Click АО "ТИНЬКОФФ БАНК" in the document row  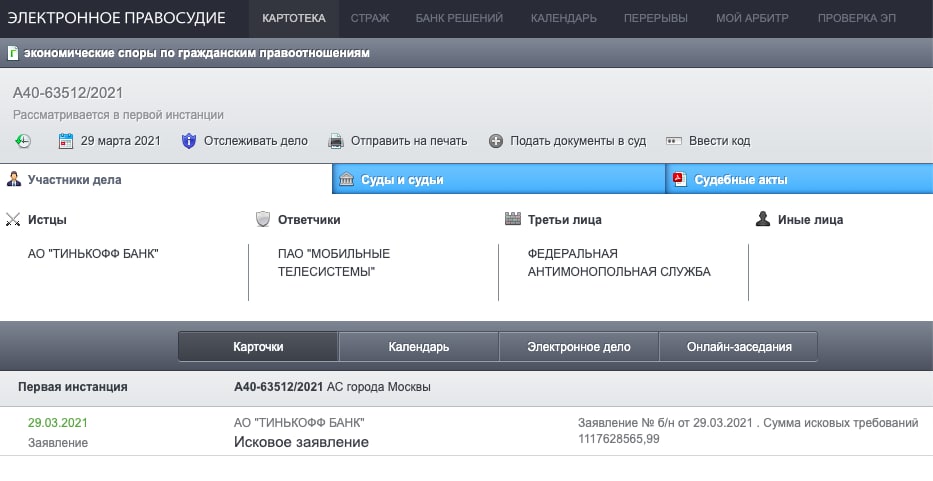[299, 423]
